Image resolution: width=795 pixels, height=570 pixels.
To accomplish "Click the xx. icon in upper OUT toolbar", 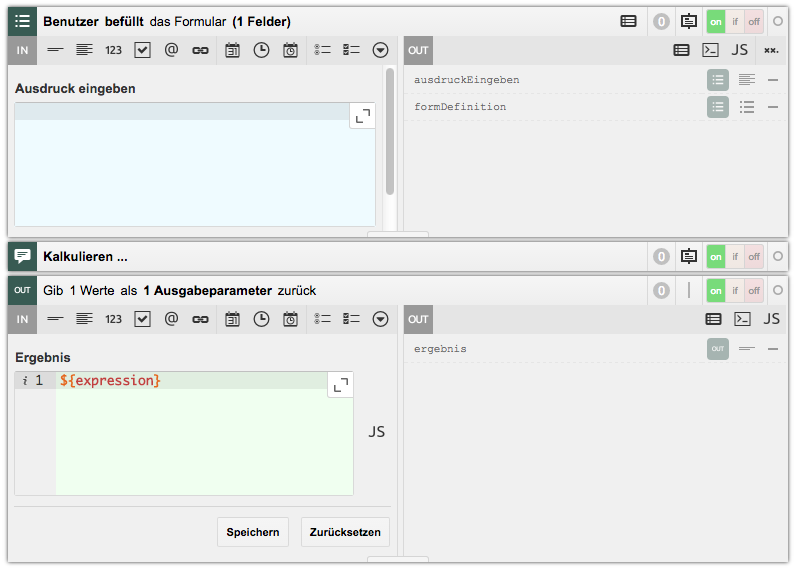I will coord(771,50).
